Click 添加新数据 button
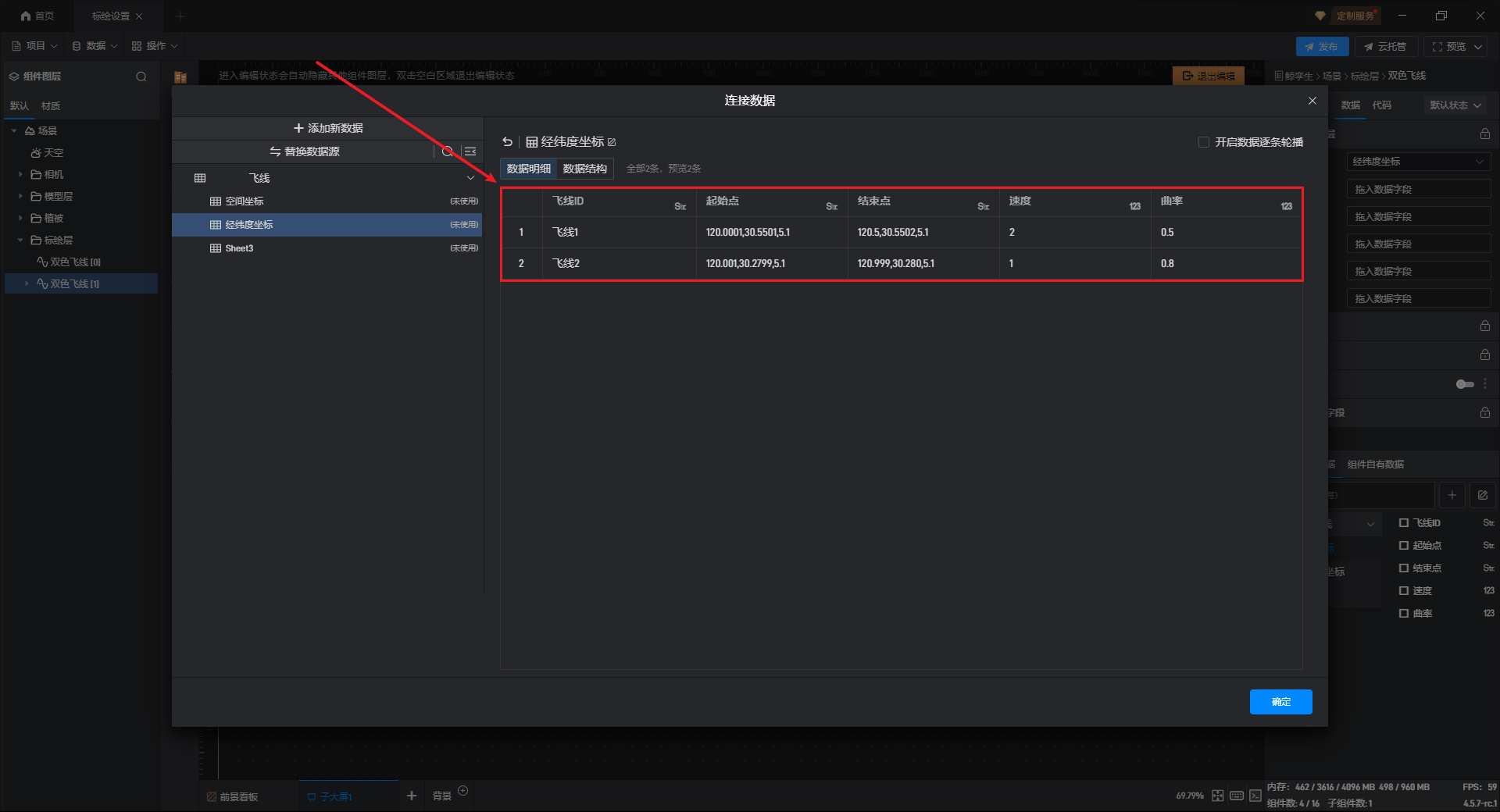 pos(328,128)
